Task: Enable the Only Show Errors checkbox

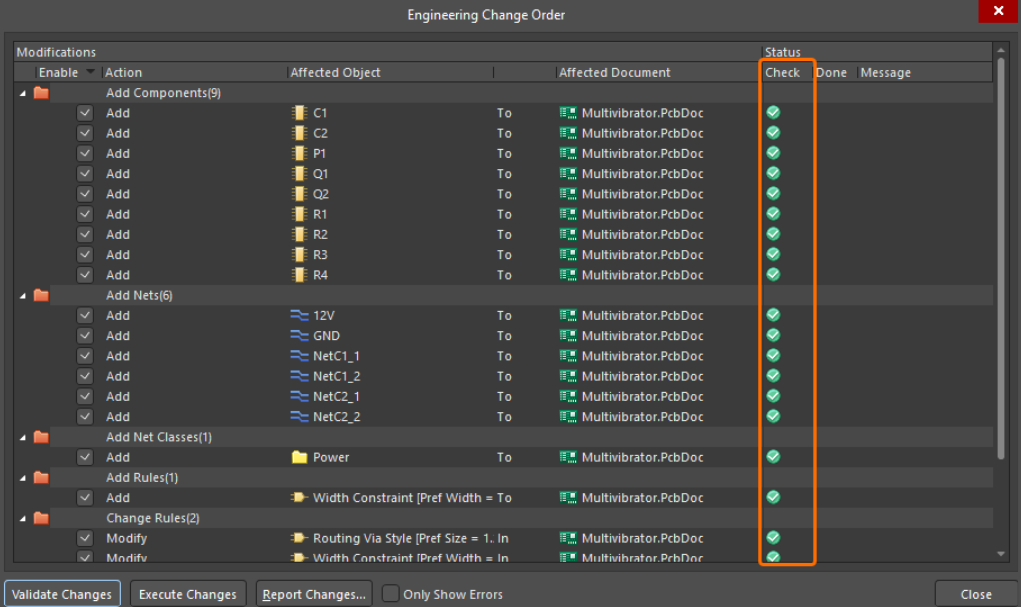Action: click(391, 594)
